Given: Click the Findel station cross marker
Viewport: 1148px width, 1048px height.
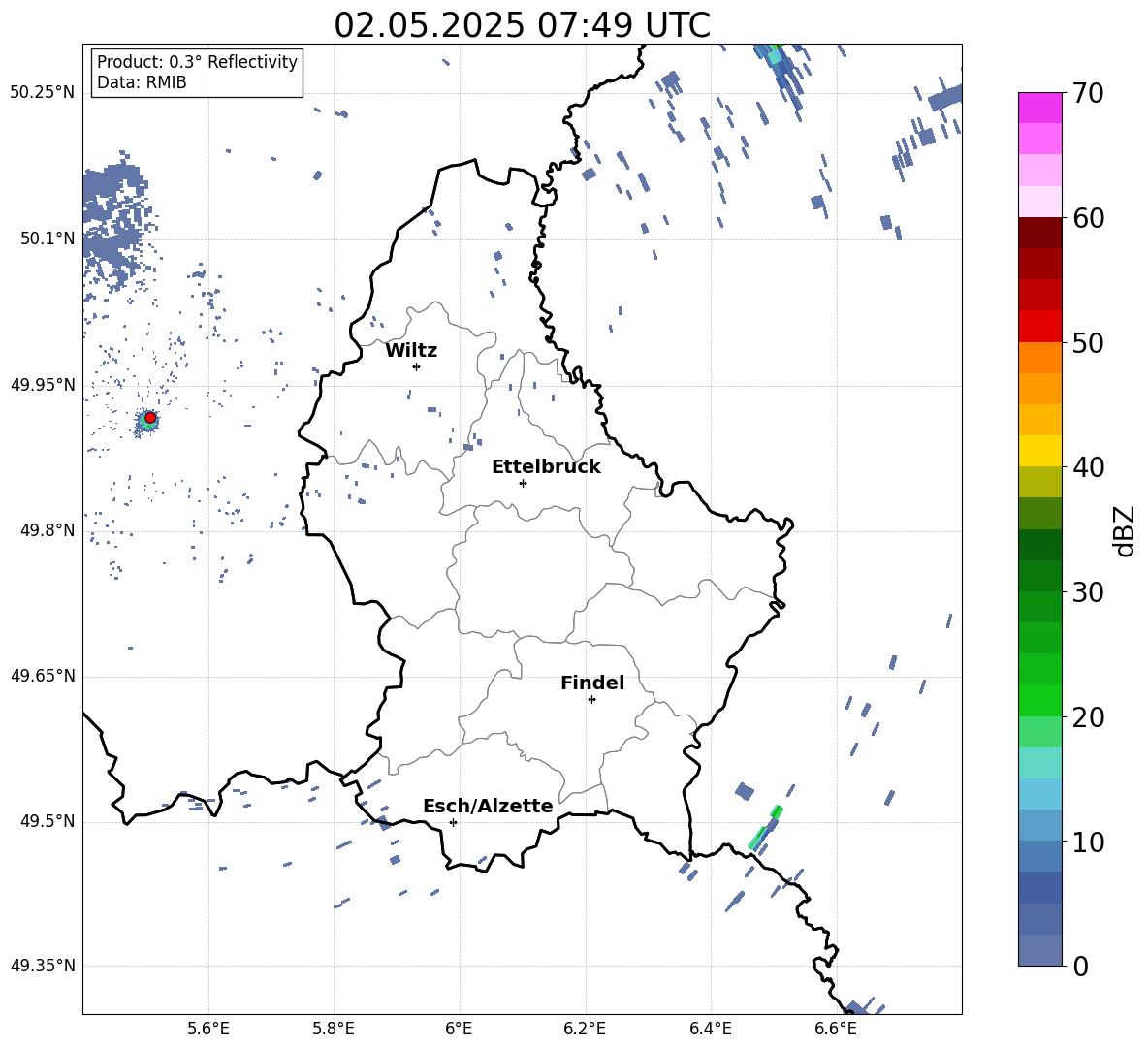Looking at the screenshot, I should [x=591, y=700].
